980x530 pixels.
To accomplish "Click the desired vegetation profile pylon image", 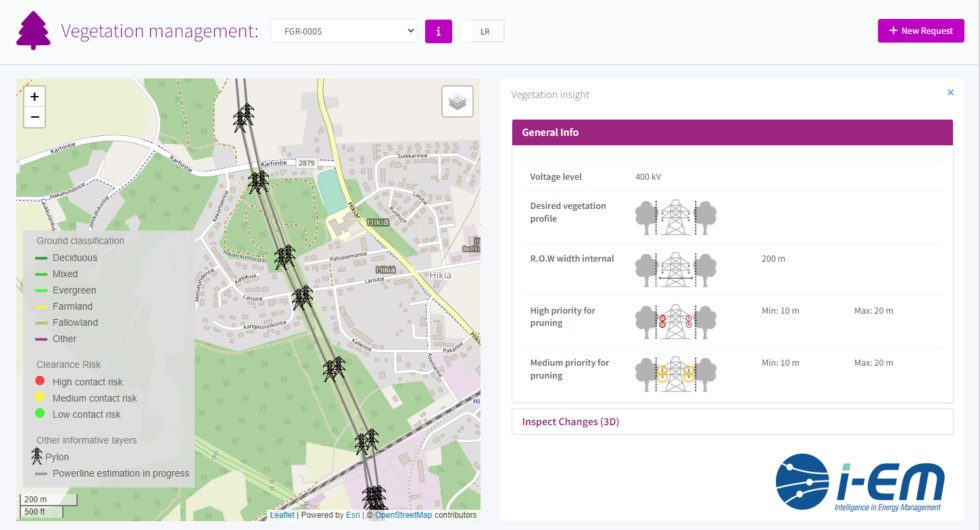I will pyautogui.click(x=676, y=217).
